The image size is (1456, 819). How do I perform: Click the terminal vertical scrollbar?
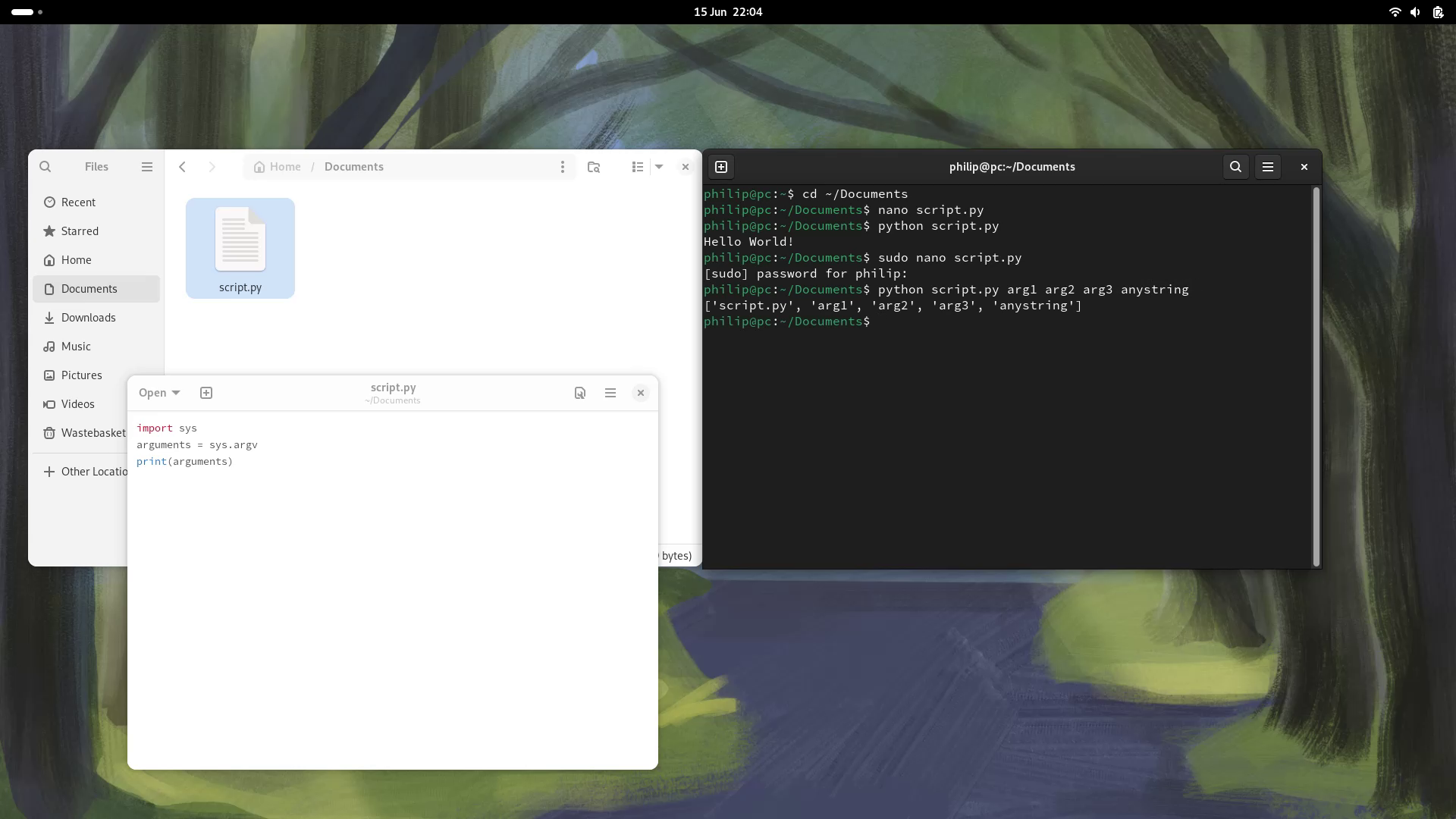pos(1316,377)
